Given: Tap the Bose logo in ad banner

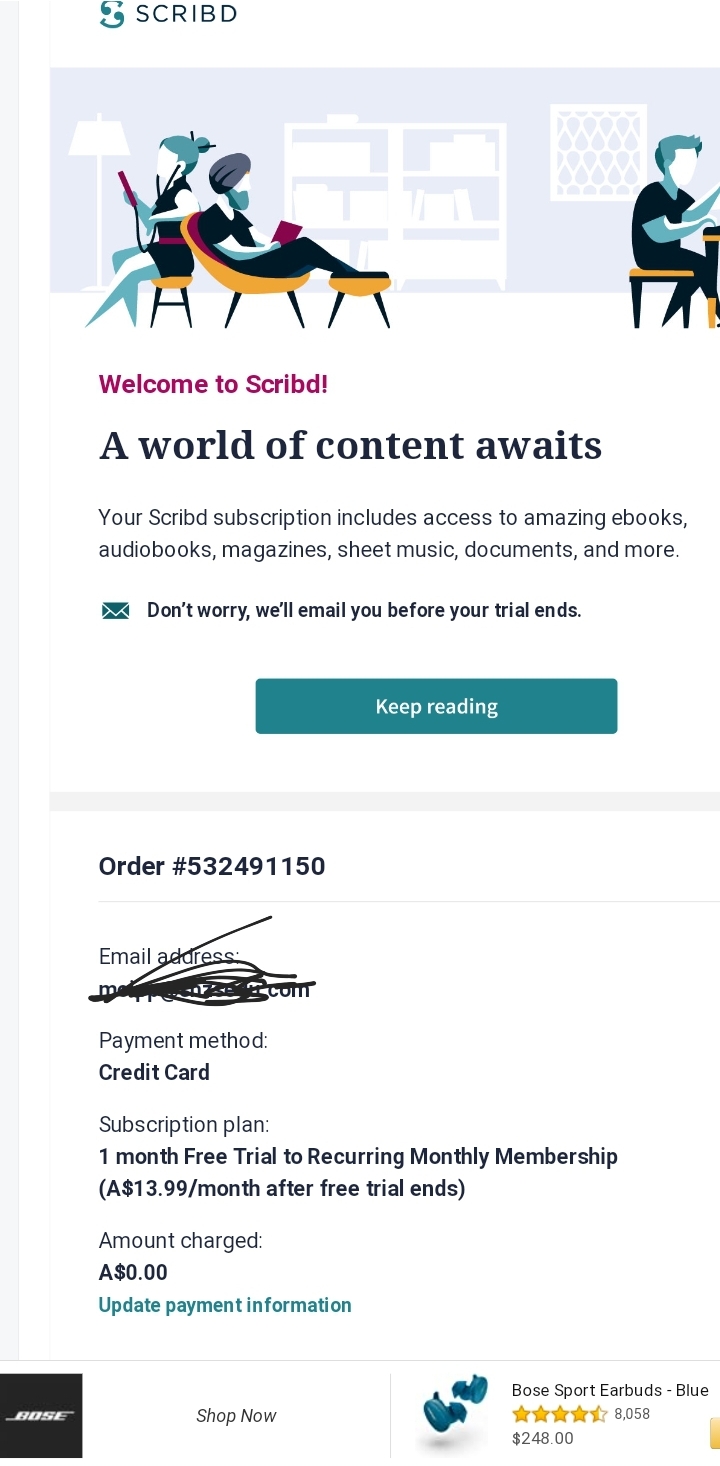Looking at the screenshot, I should pos(41,1415).
